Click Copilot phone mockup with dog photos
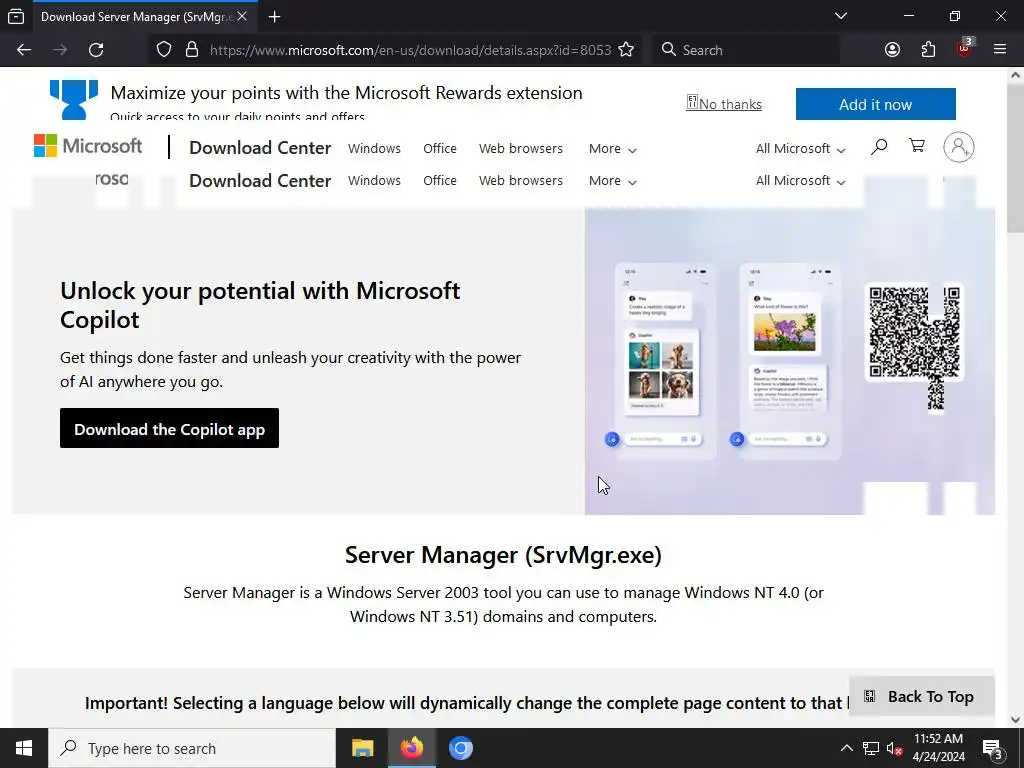Viewport: 1024px width, 768px height. (x=665, y=360)
